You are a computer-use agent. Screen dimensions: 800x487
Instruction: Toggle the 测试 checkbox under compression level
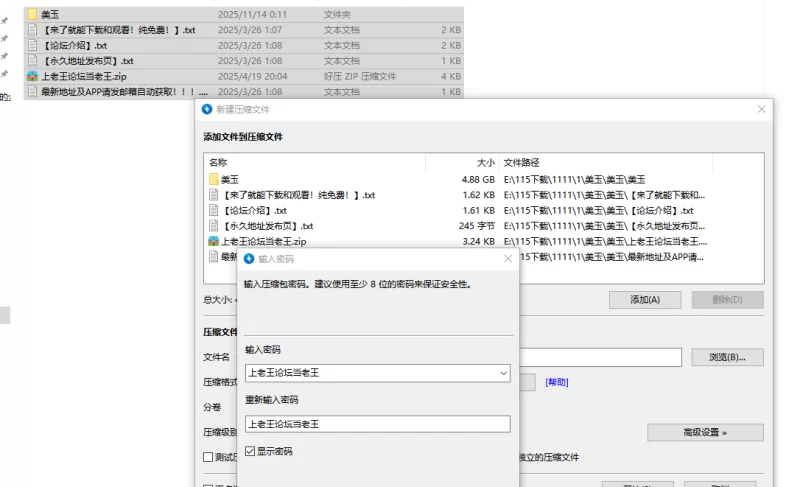(208, 457)
